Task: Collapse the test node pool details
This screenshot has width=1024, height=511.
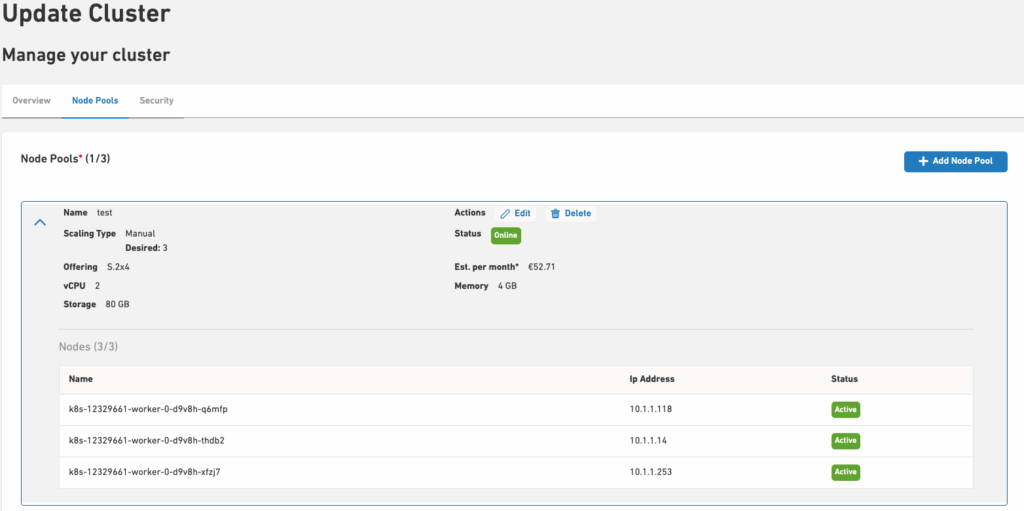Action: coord(41,222)
